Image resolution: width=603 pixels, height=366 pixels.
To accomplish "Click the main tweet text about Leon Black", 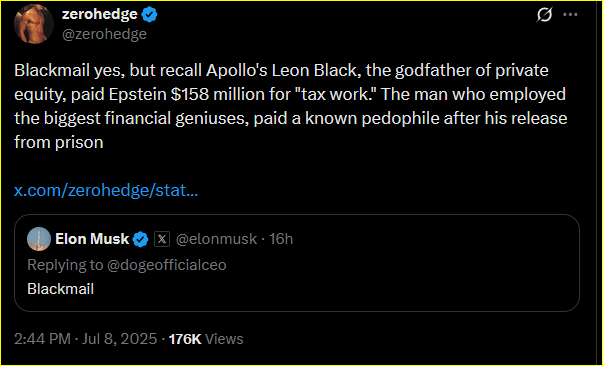I will [x=291, y=106].
